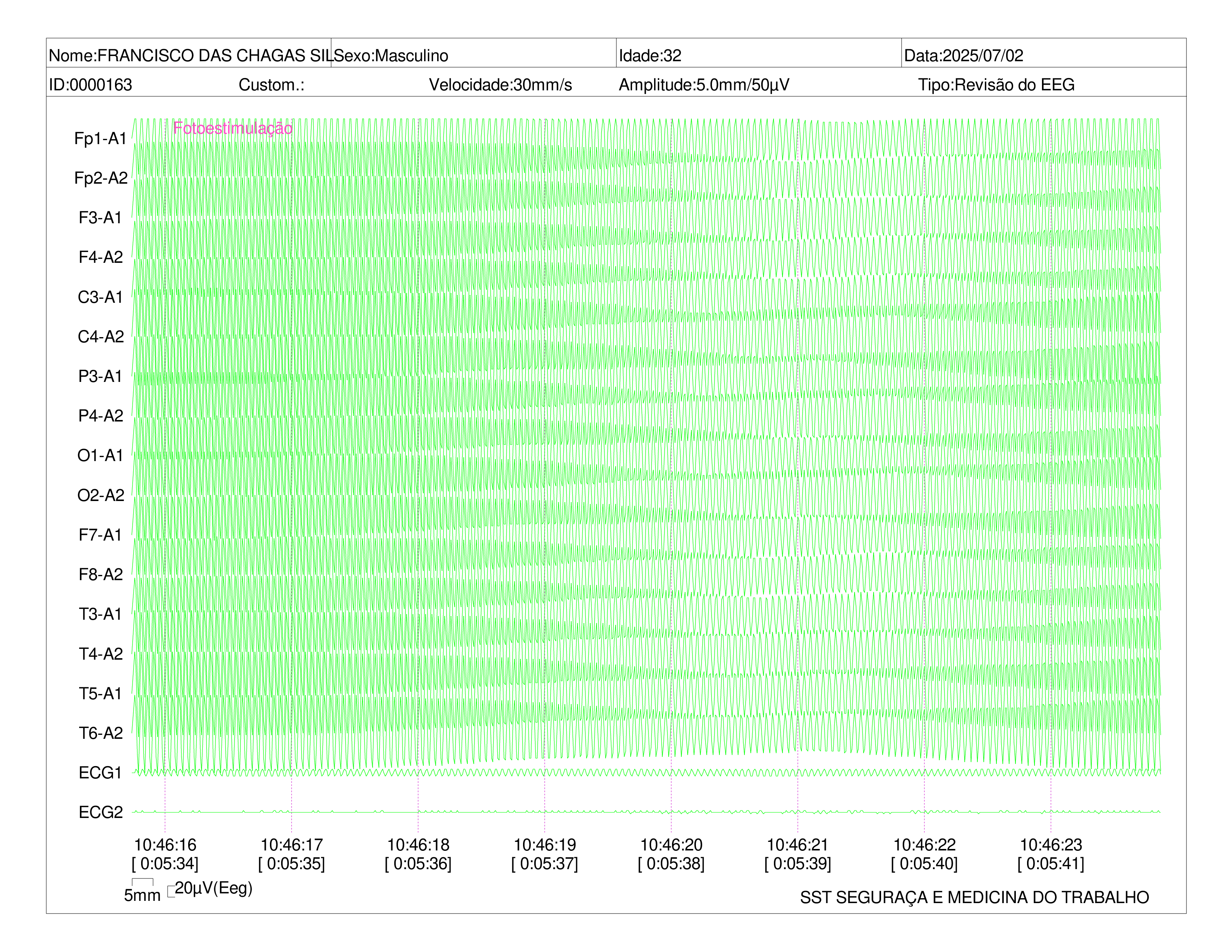Click the pink Fotoestimulação event marker
This screenshot has height=952, width=1232.
pos(233,128)
